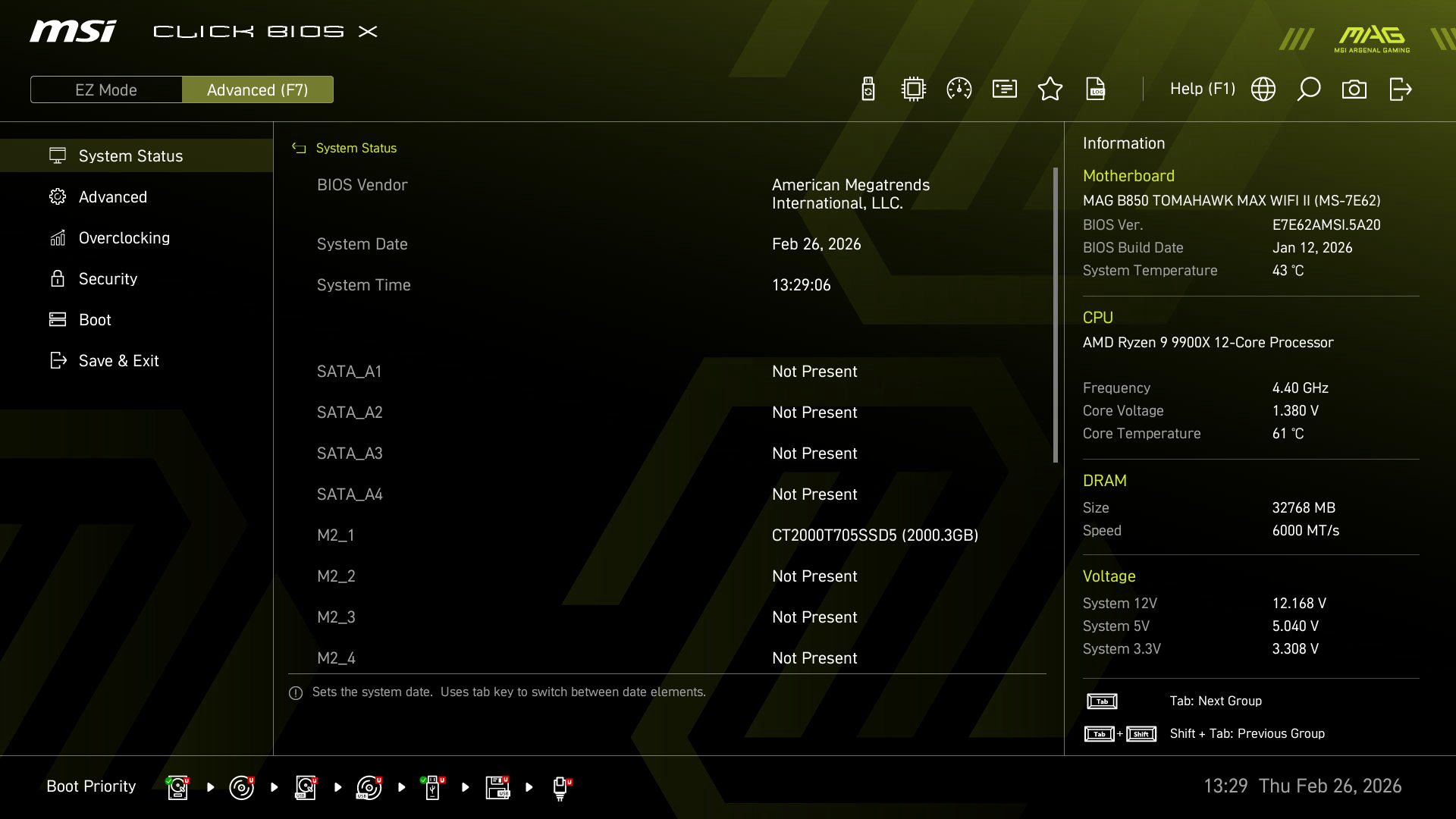
Task: Open BIOS search with the magnifier icon
Action: pyautogui.click(x=1309, y=89)
